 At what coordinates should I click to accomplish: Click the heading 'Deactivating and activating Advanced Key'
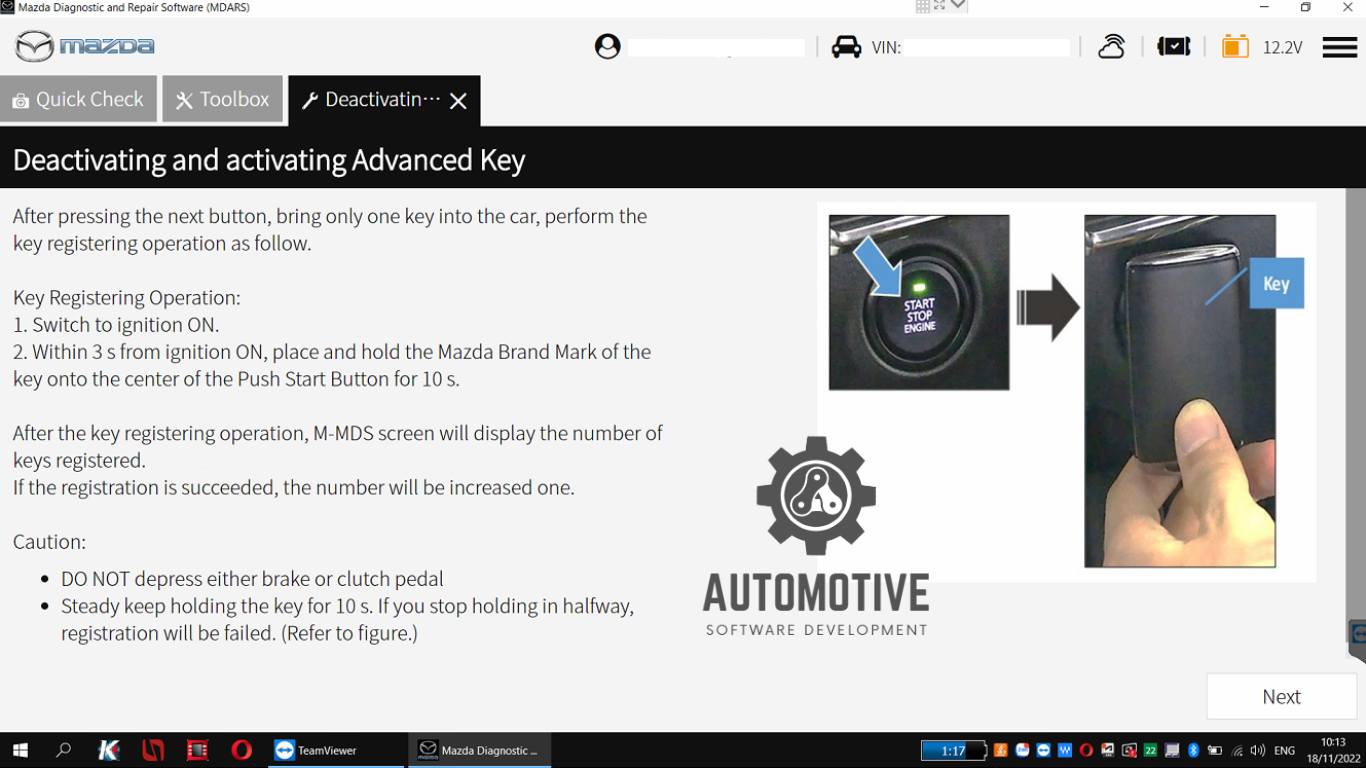pyautogui.click(x=269, y=160)
